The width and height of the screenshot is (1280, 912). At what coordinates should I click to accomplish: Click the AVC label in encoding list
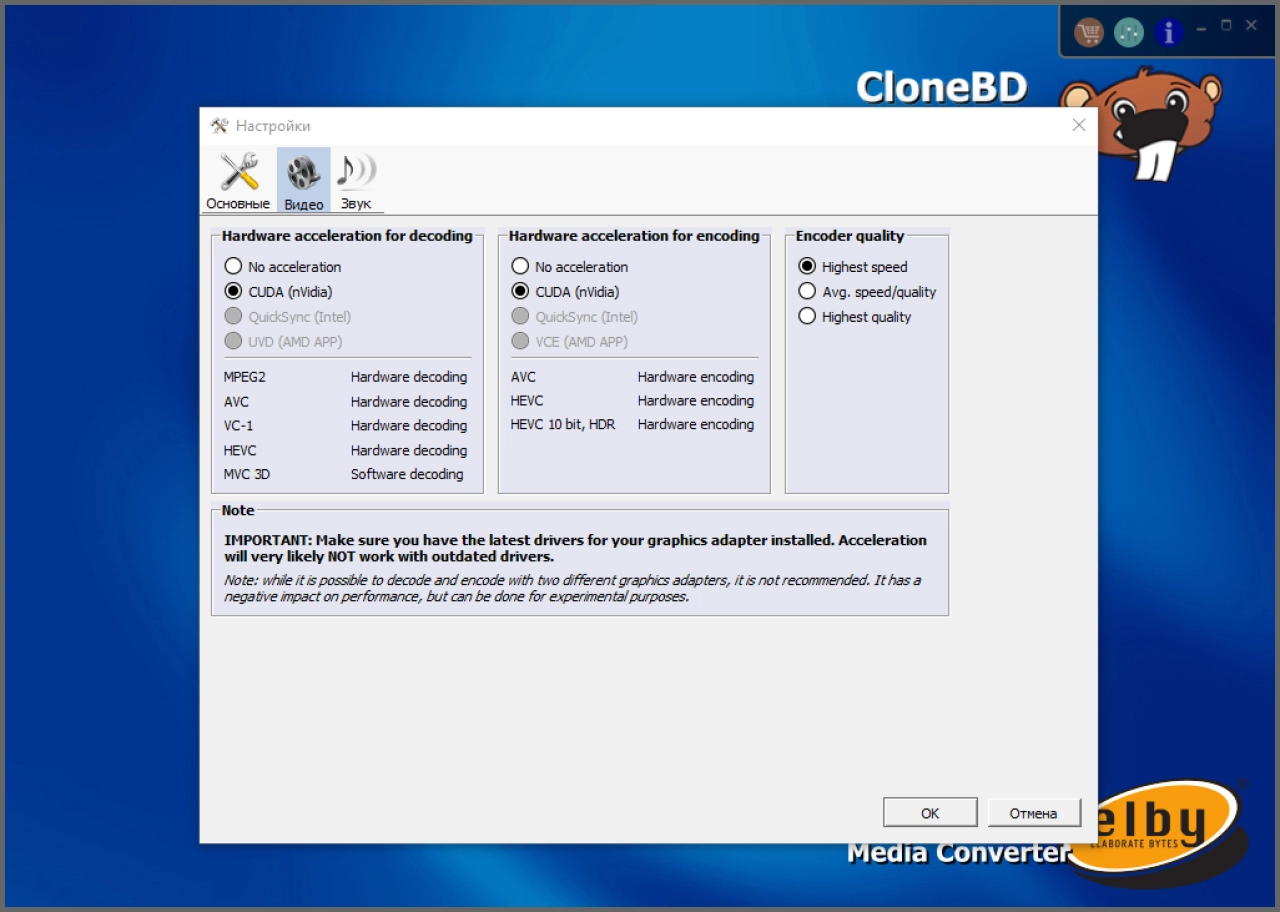click(x=523, y=377)
